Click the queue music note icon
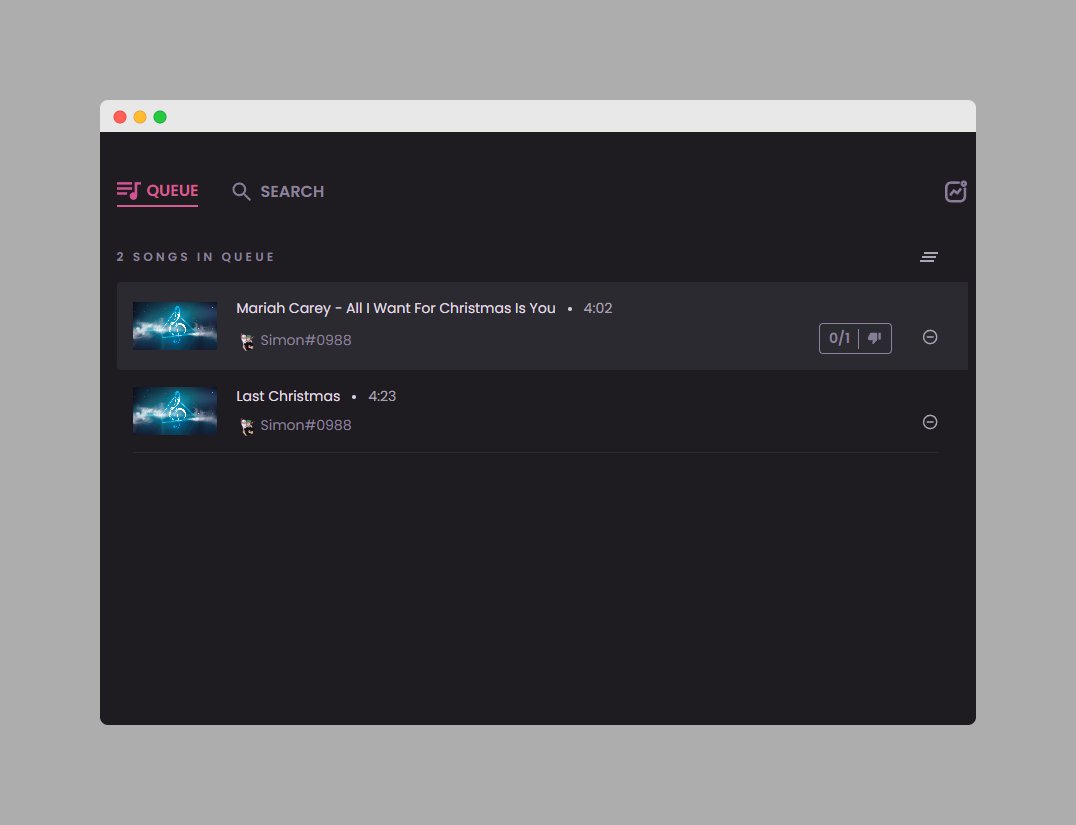1076x825 pixels. pyautogui.click(x=128, y=190)
